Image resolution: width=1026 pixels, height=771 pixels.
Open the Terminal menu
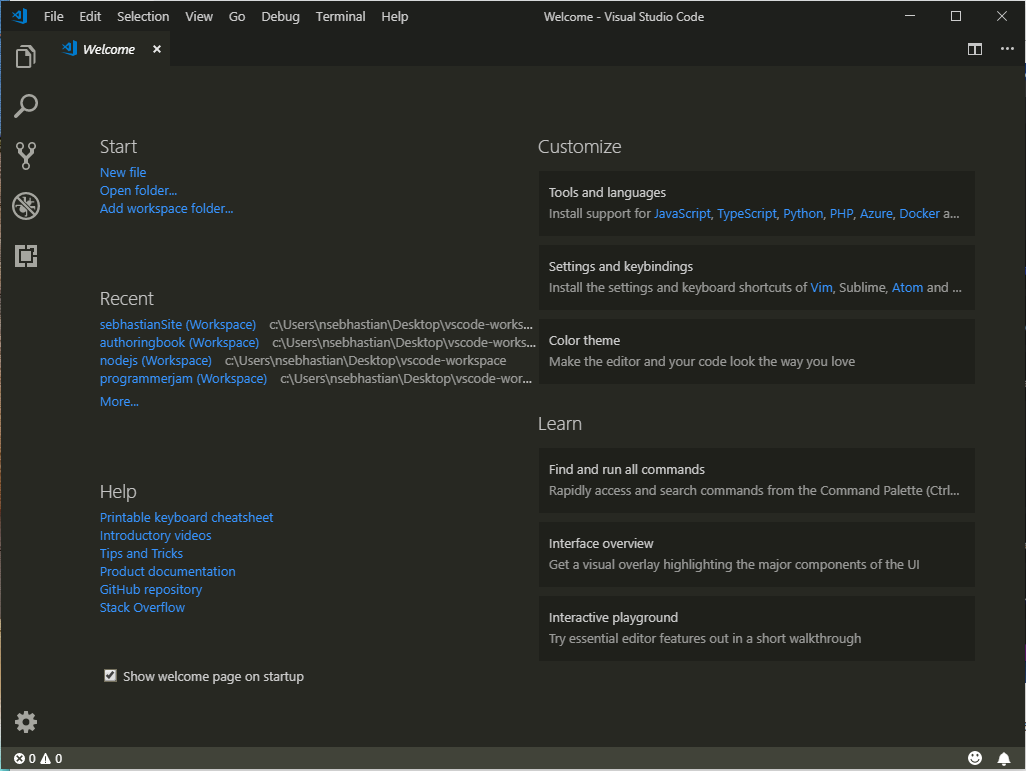pos(340,16)
